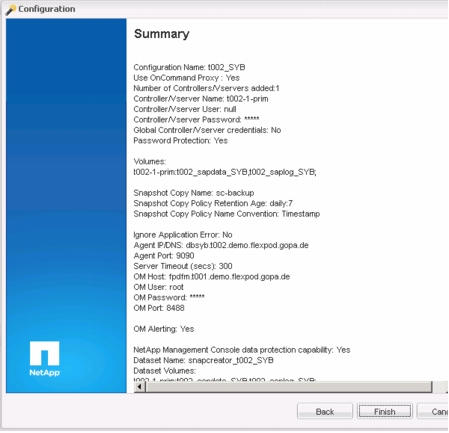Select 'NetApp Management Console data protection capability' line
This screenshot has height=433, width=449.
pos(242,350)
